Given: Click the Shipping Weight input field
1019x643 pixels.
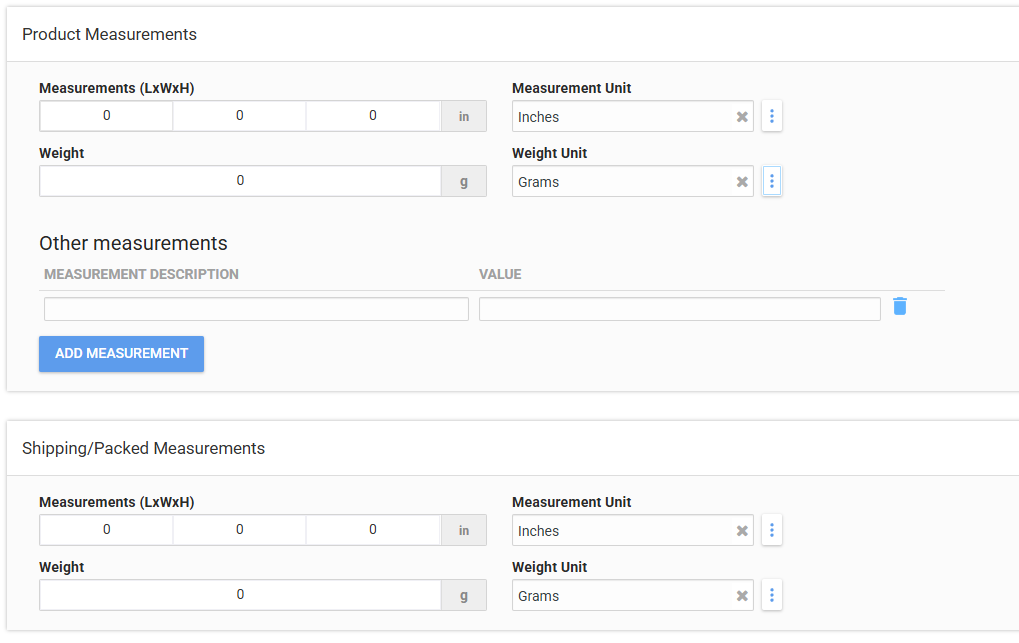Looking at the screenshot, I should tap(240, 595).
